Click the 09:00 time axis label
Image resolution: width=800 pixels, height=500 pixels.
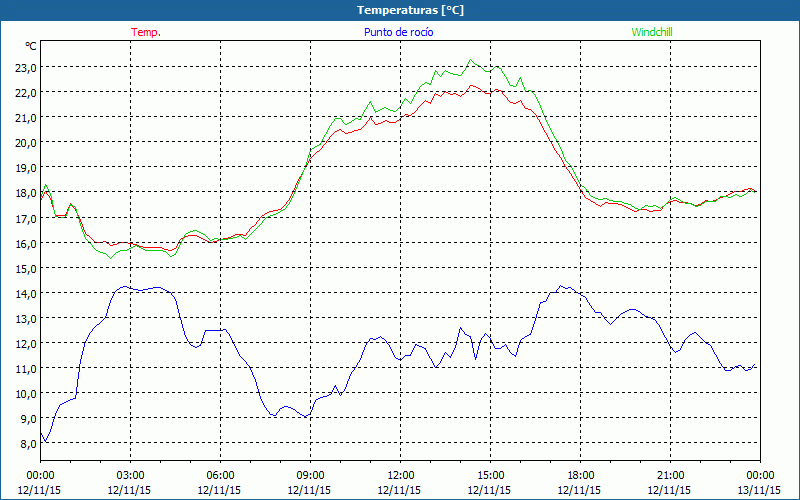(x=310, y=475)
